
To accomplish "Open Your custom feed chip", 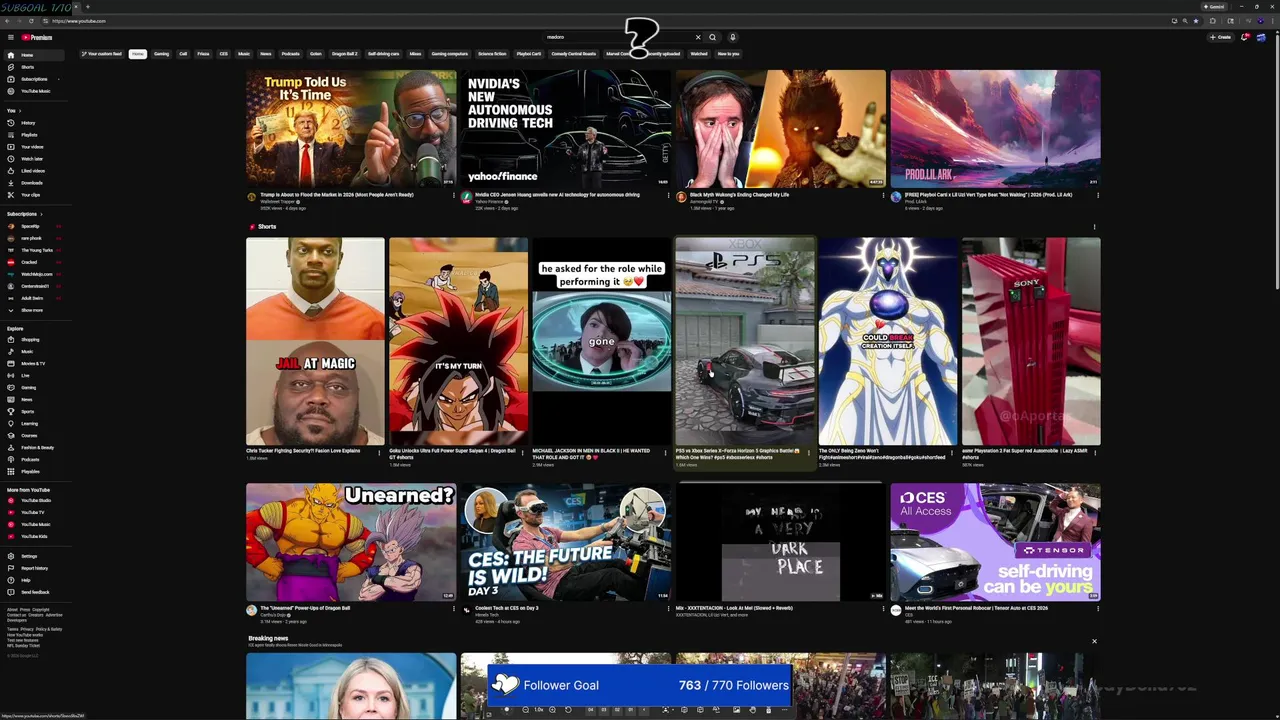I will (102, 54).
